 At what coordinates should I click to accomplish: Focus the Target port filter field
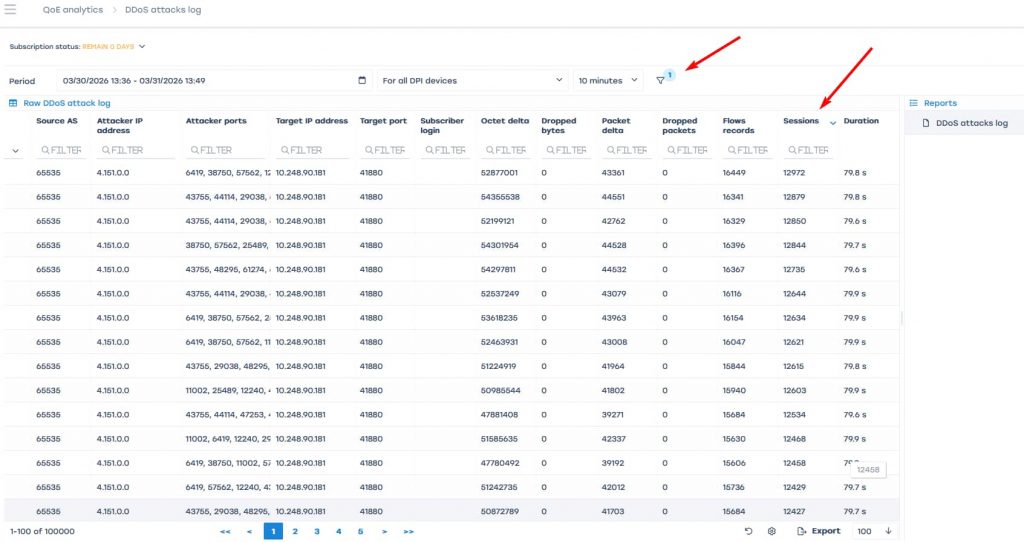click(x=385, y=150)
